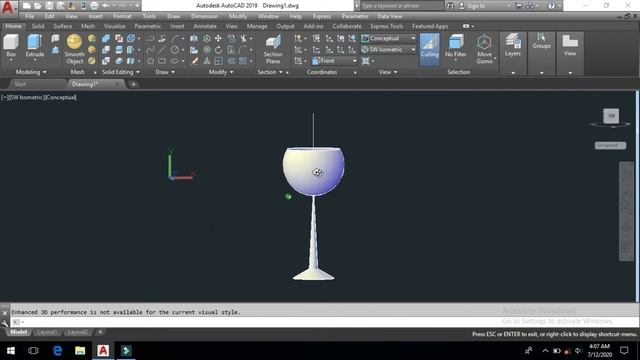Select the Spline draw tool
Viewport: 640px width, 360px height.
(x=151, y=50)
